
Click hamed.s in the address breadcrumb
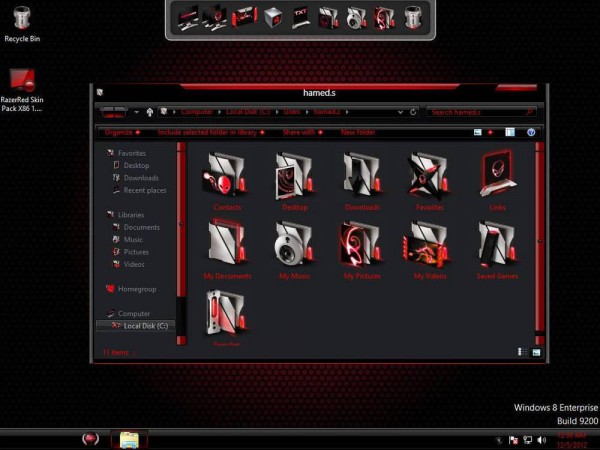[x=327, y=112]
